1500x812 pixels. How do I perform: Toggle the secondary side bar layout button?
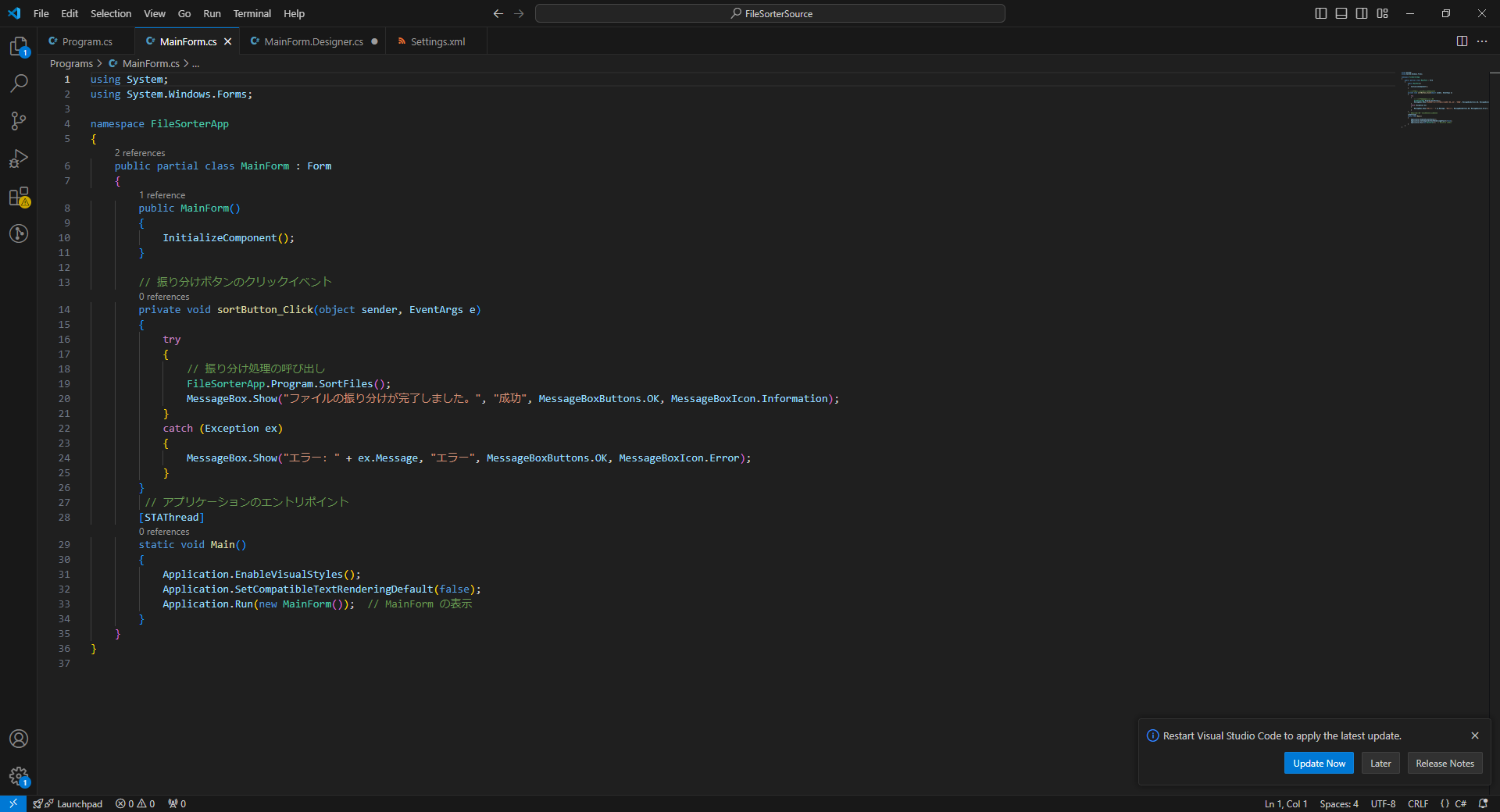tap(1362, 13)
